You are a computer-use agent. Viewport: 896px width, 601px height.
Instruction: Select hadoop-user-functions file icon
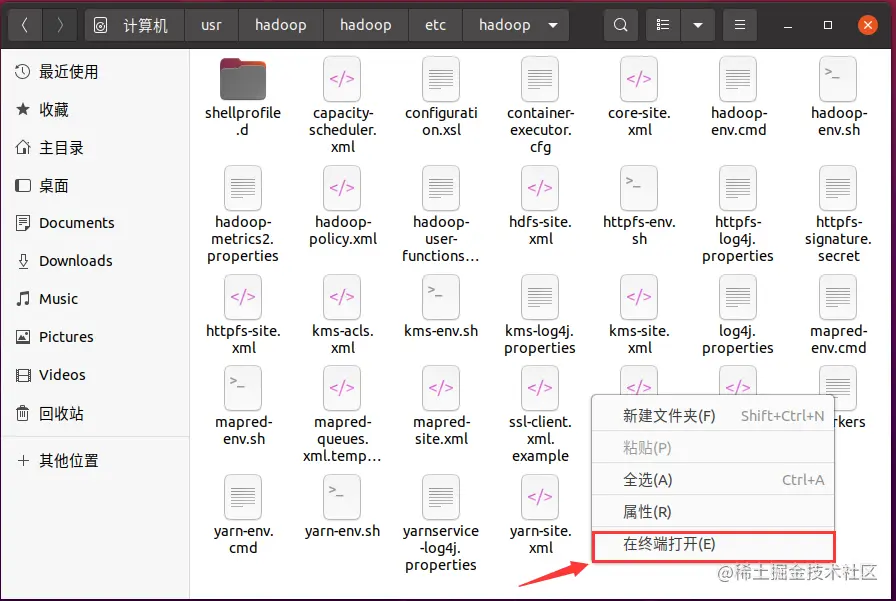pyautogui.click(x=441, y=188)
